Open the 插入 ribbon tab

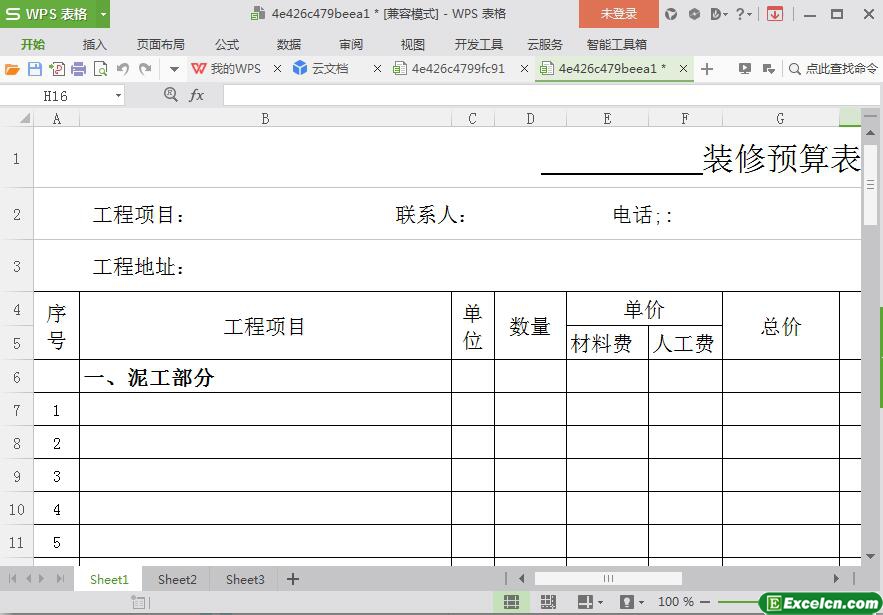coord(94,44)
